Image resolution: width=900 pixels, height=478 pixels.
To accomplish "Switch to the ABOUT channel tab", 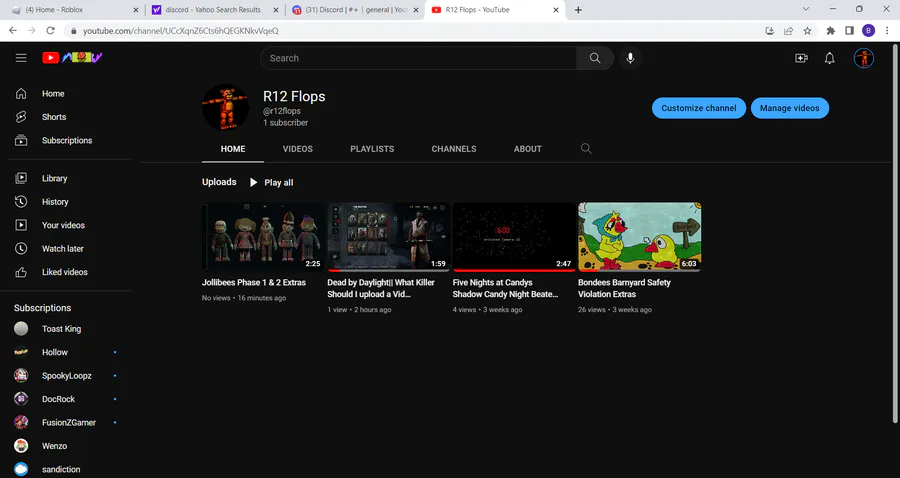I will [527, 149].
